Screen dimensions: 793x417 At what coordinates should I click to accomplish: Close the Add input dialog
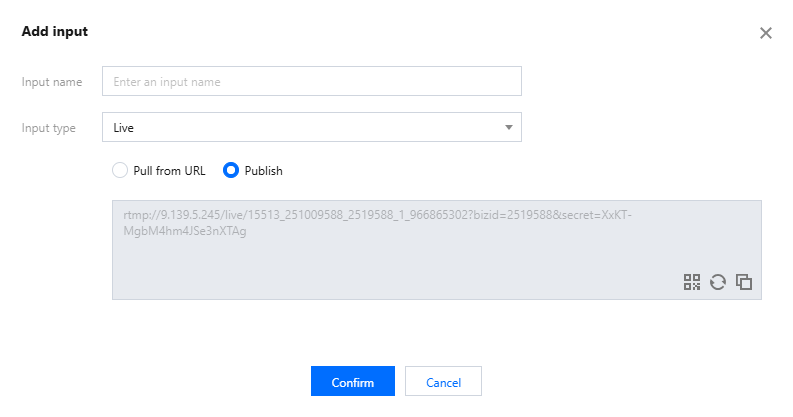click(x=766, y=33)
